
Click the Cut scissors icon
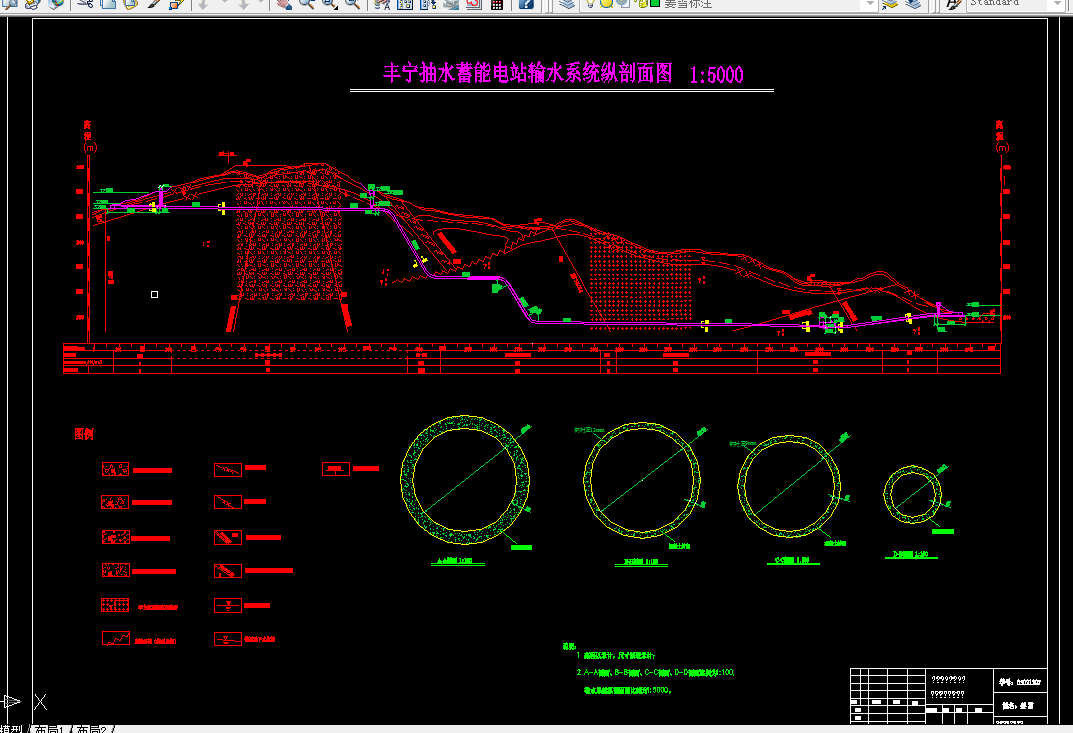(85, 3)
